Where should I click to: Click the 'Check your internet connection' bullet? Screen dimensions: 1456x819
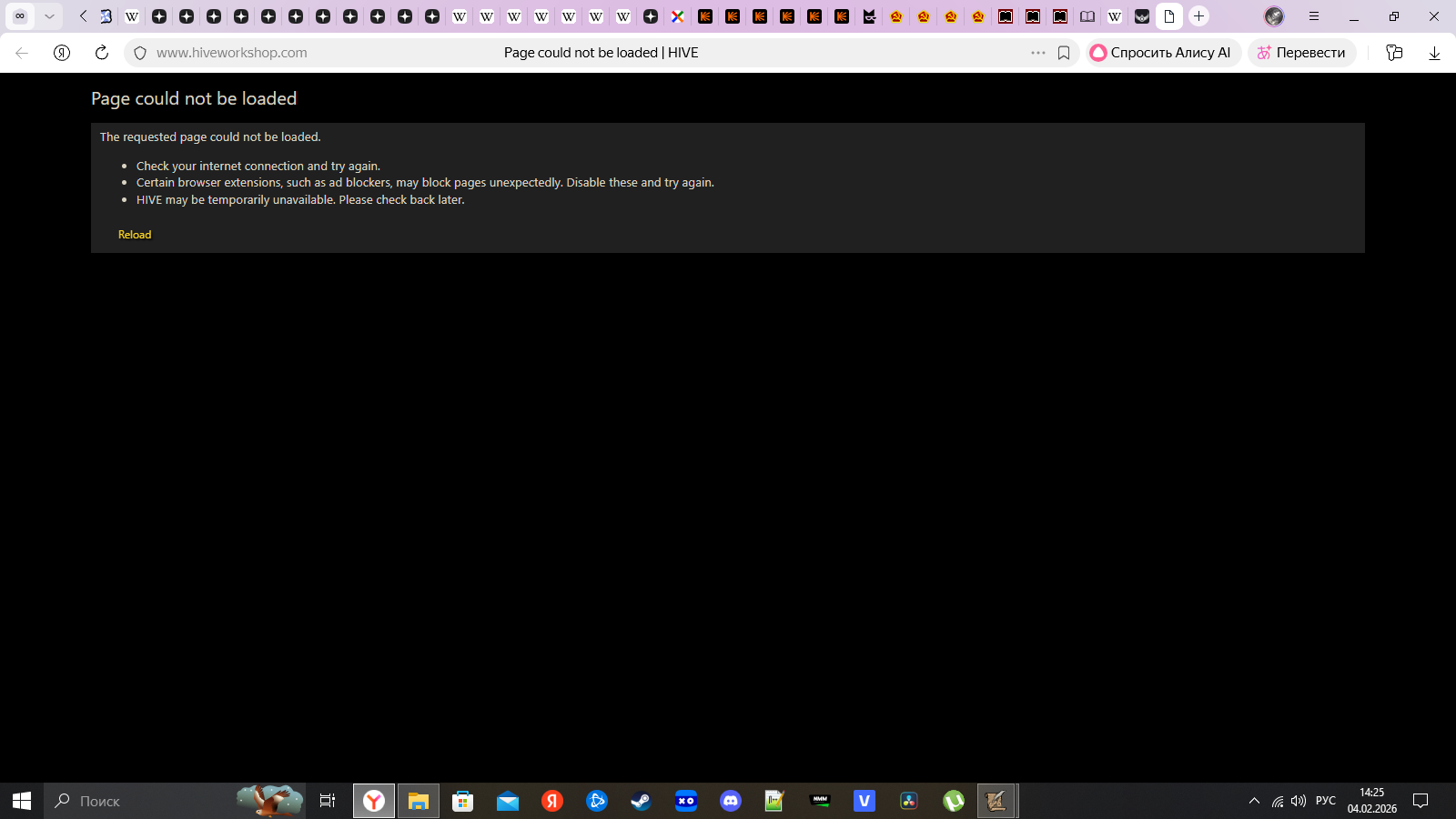tap(258, 167)
